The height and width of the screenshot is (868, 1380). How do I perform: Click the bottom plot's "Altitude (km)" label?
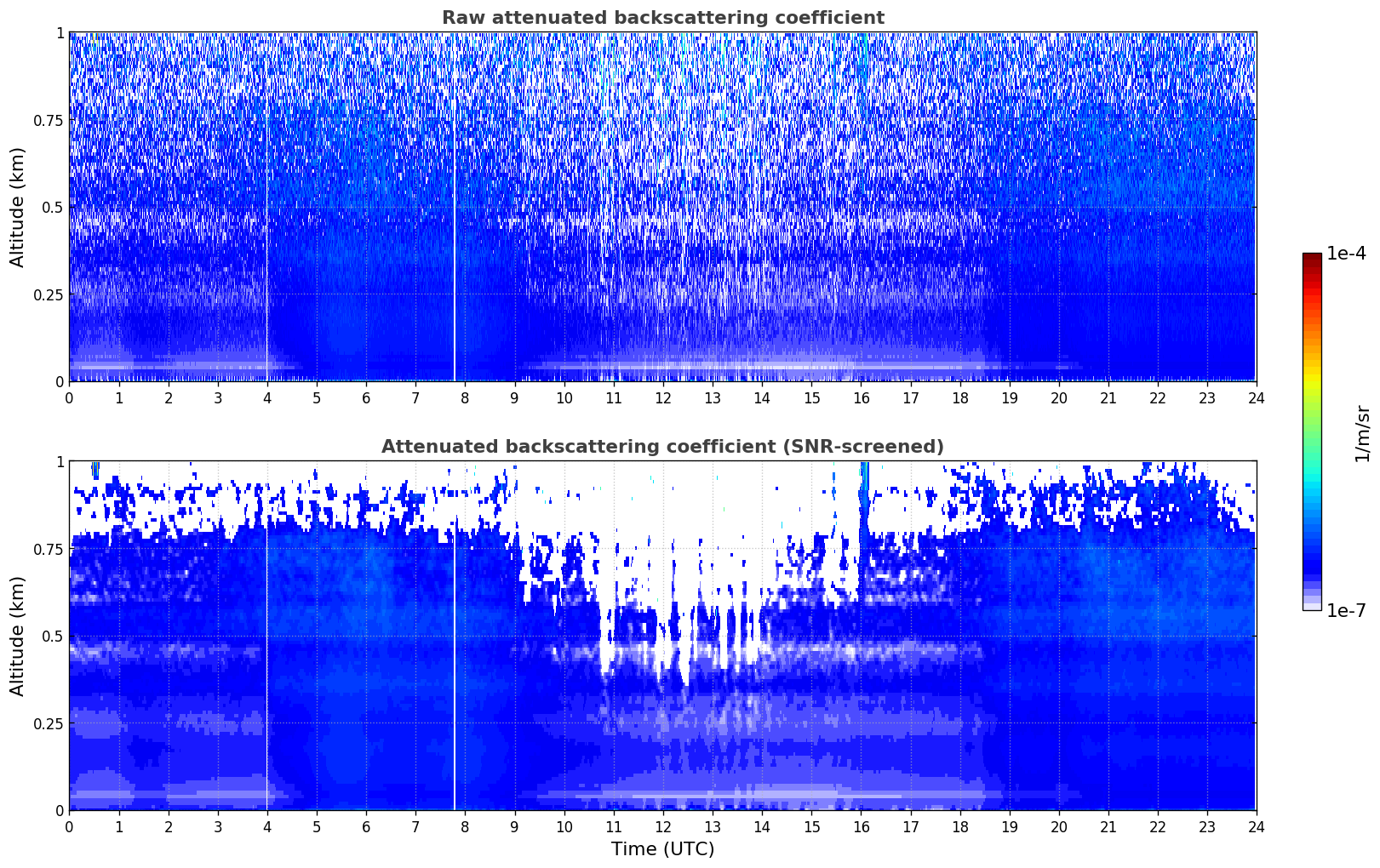pos(18,636)
